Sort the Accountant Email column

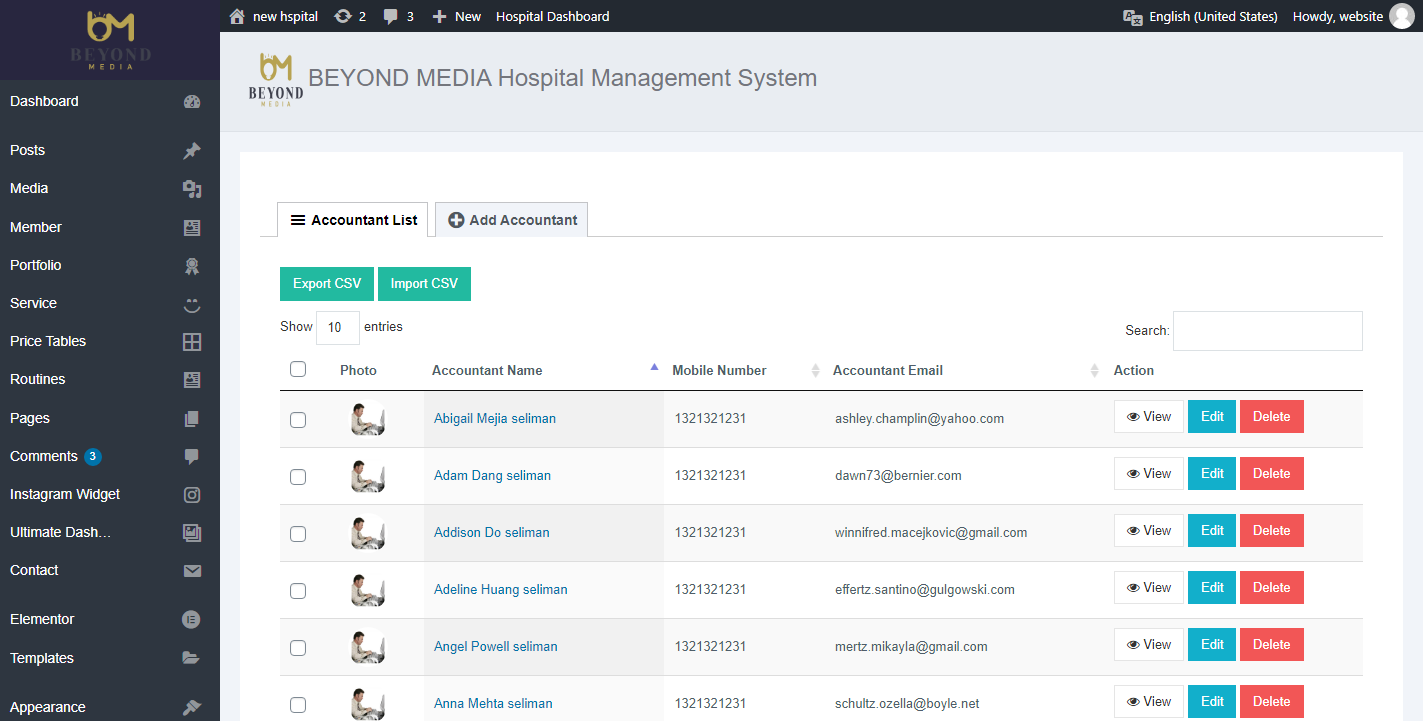[x=1094, y=371]
